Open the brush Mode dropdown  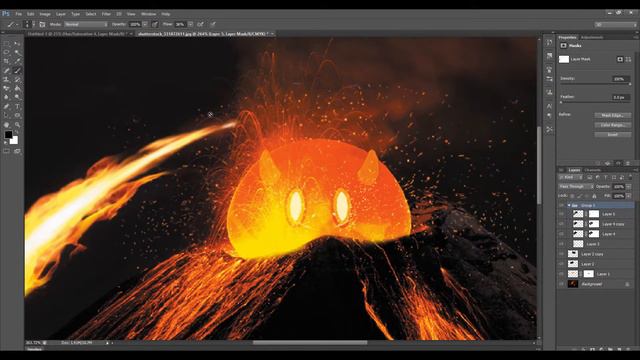(86, 24)
